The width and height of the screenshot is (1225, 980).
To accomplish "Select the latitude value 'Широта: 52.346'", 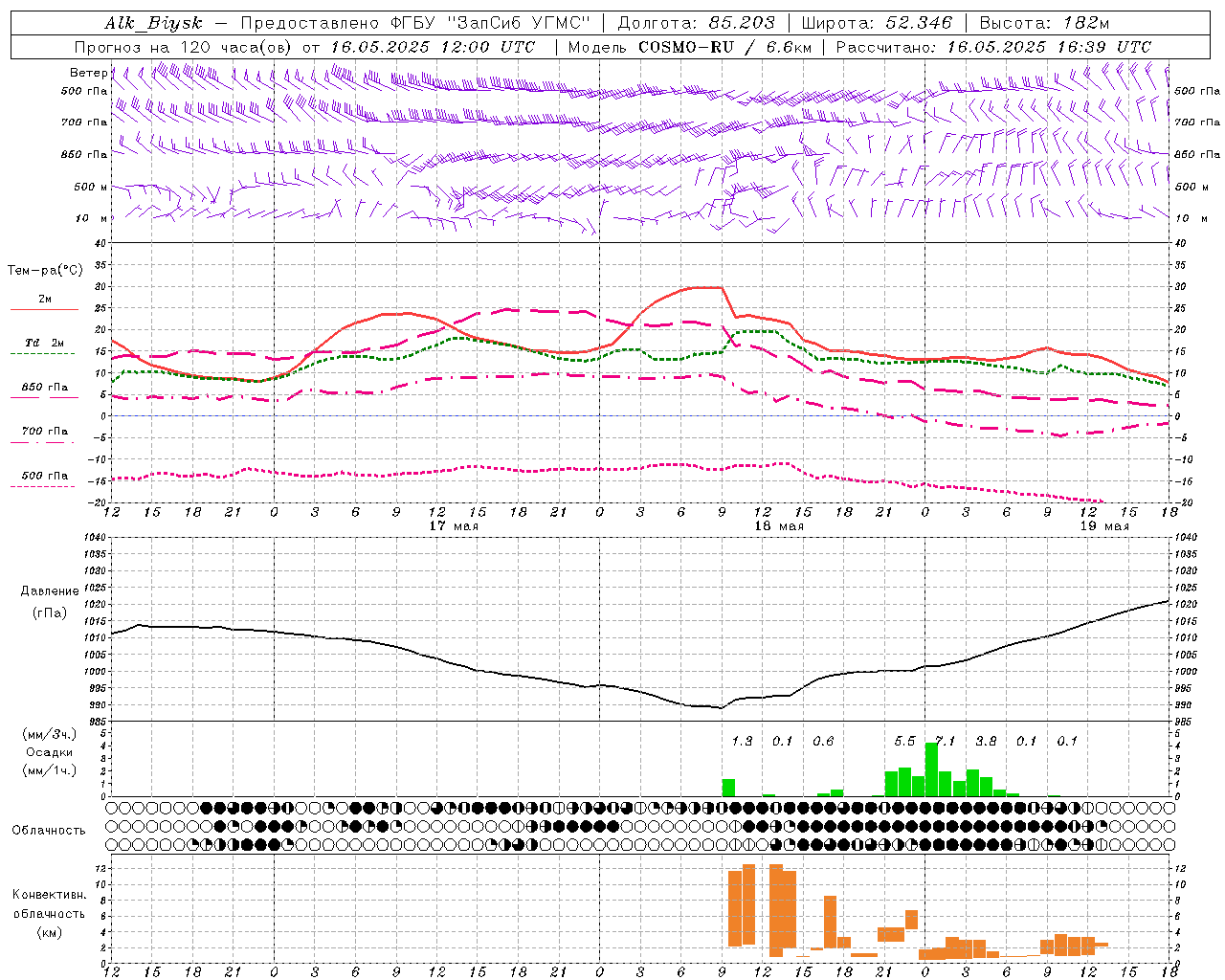I will coord(877,23).
